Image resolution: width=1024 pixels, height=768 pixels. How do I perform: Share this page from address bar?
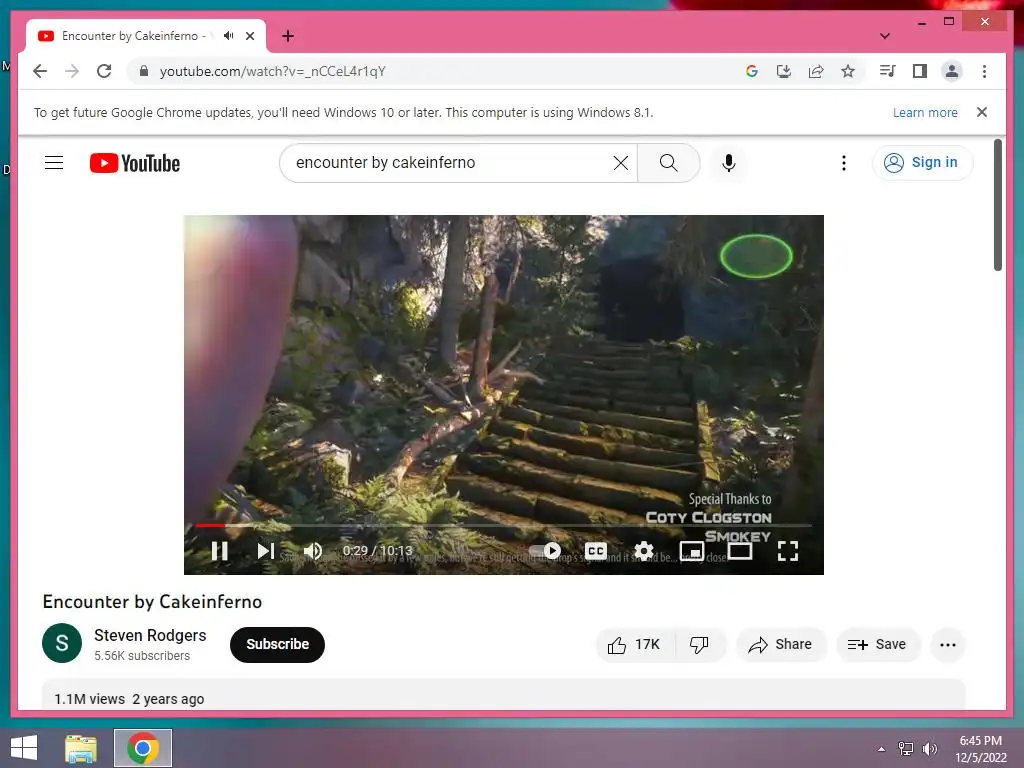click(816, 71)
